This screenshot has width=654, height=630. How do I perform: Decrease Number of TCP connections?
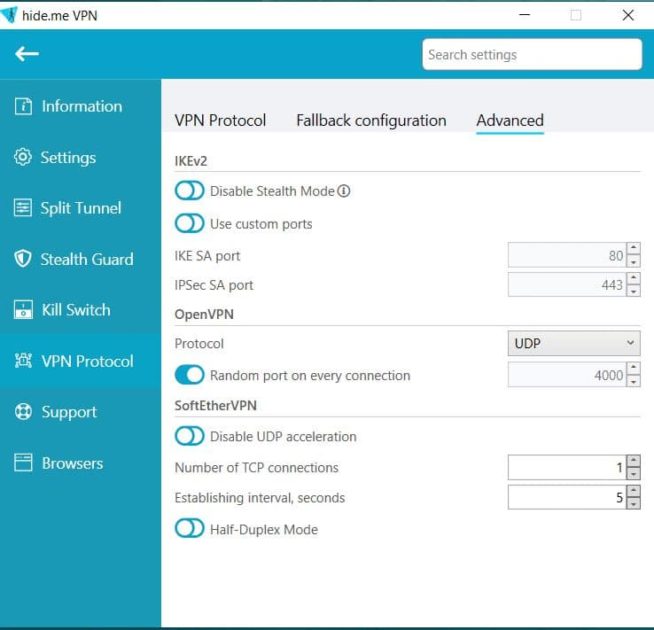(x=634, y=474)
